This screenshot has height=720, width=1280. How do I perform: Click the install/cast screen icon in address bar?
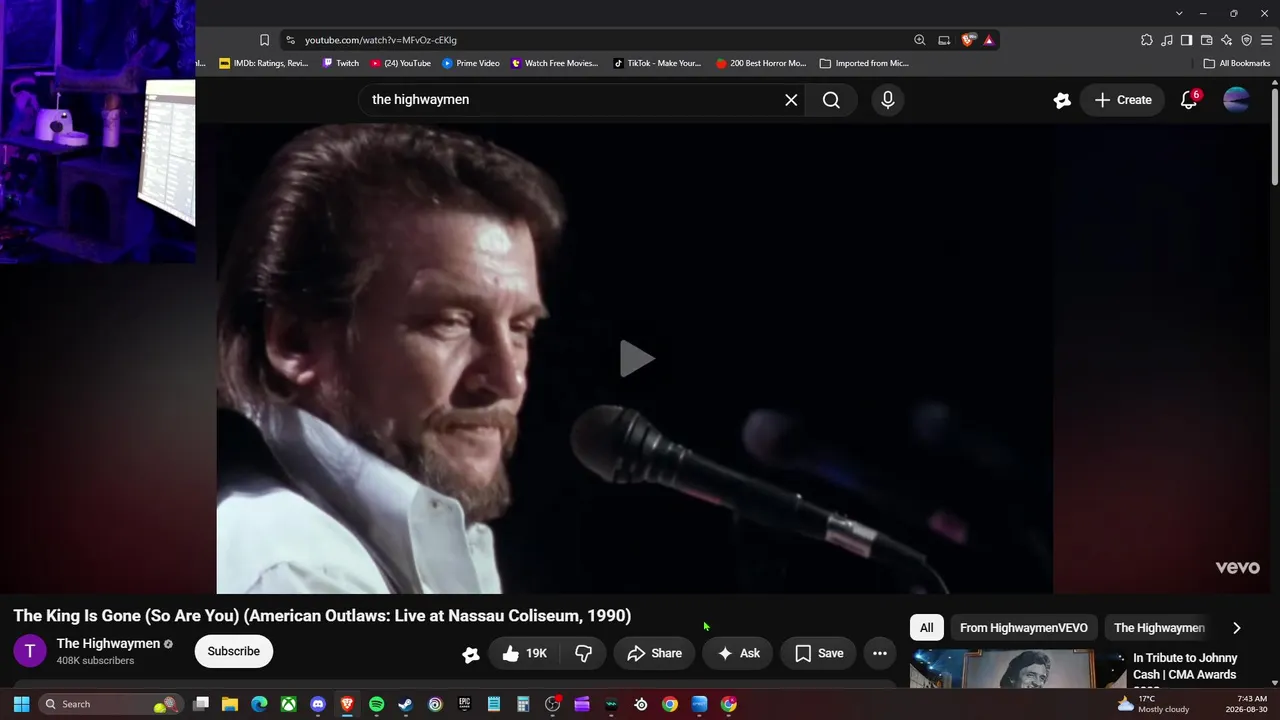pos(944,40)
